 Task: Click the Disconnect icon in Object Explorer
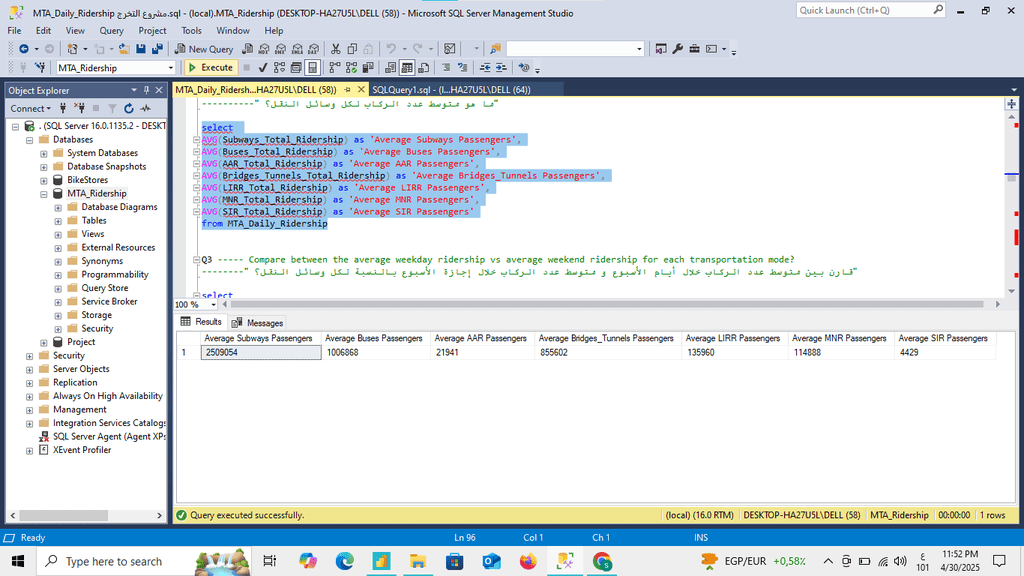coord(79,108)
